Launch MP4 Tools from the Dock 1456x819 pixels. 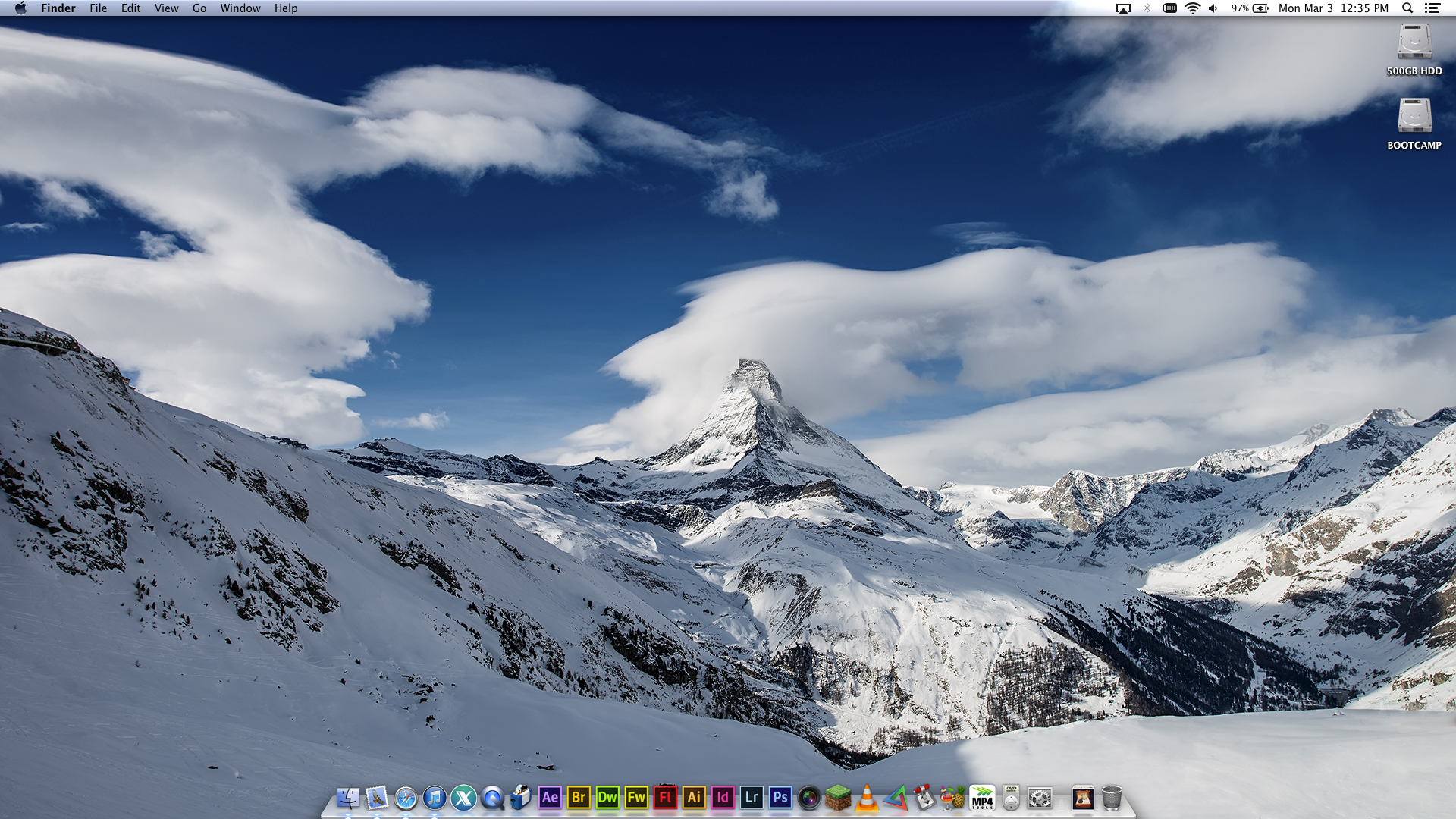tap(982, 798)
